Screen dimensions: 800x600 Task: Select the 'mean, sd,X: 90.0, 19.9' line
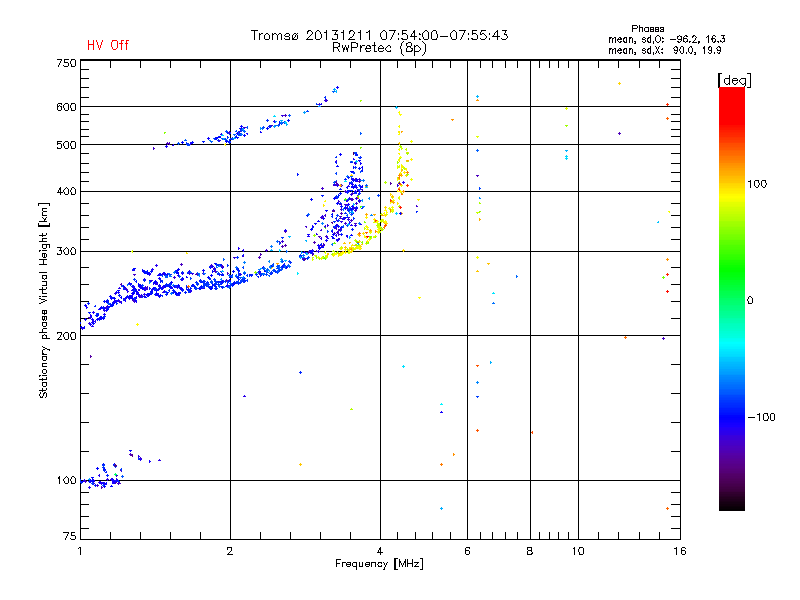(x=664, y=50)
